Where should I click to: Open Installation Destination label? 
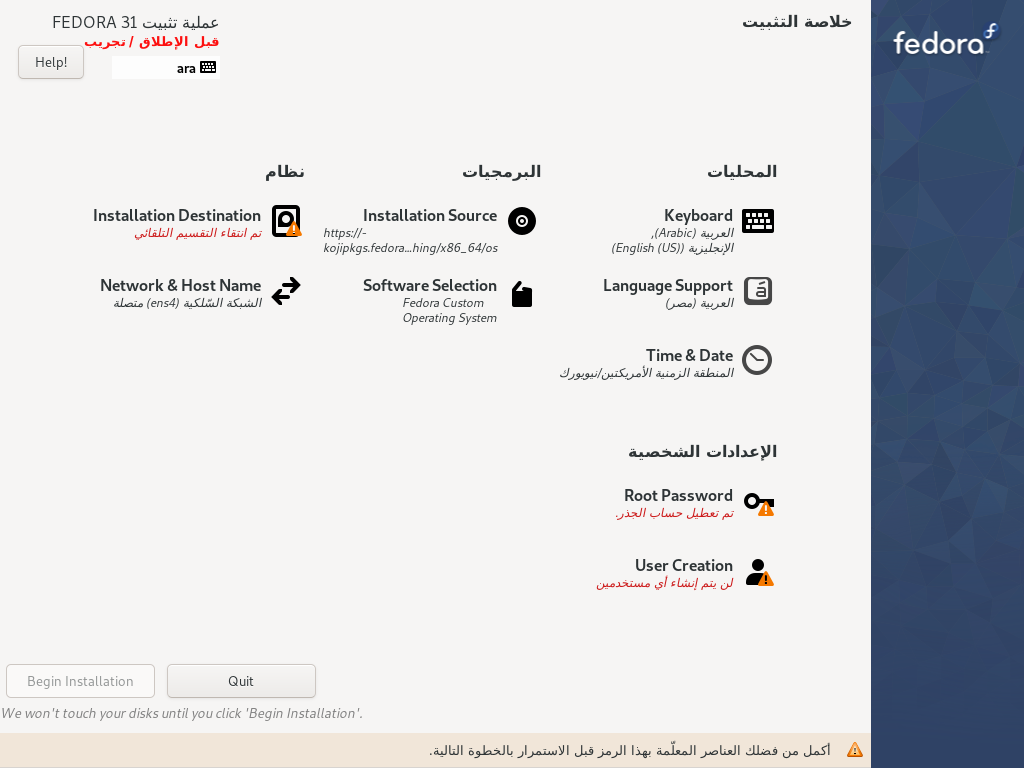coord(176,216)
